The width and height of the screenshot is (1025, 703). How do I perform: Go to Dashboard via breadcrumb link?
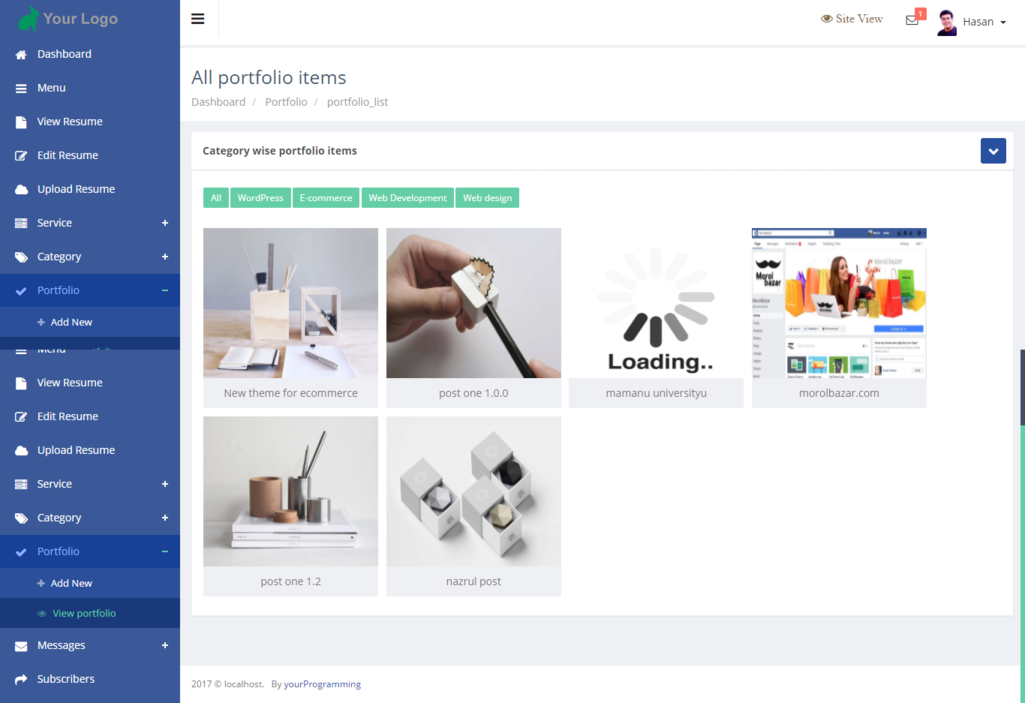point(218,102)
